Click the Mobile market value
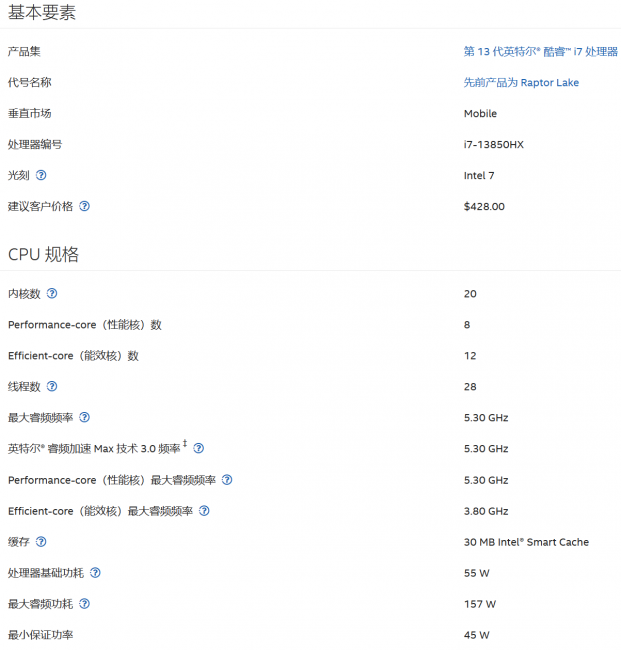Viewport: 621px width, 650px height. pos(480,114)
